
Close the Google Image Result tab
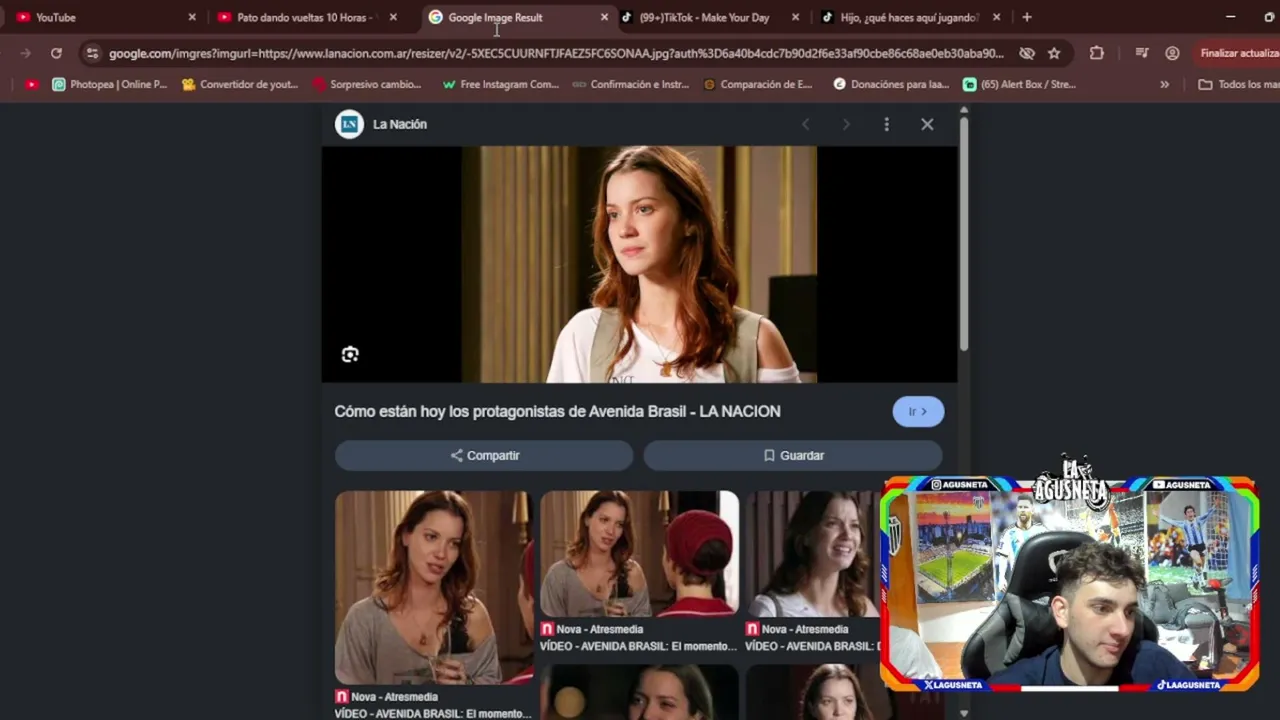tap(604, 17)
